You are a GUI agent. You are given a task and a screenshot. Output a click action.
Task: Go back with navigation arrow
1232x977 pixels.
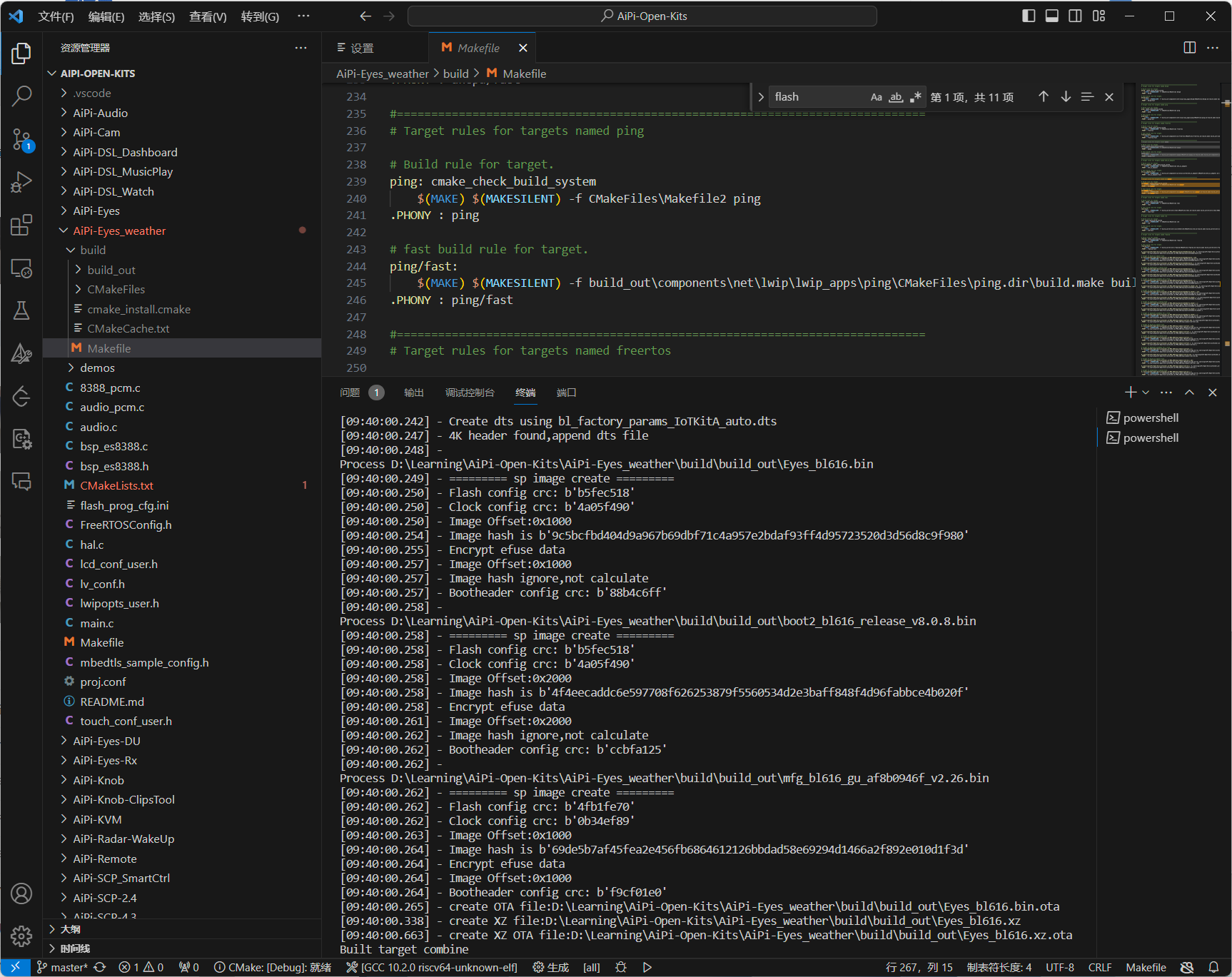click(x=365, y=16)
